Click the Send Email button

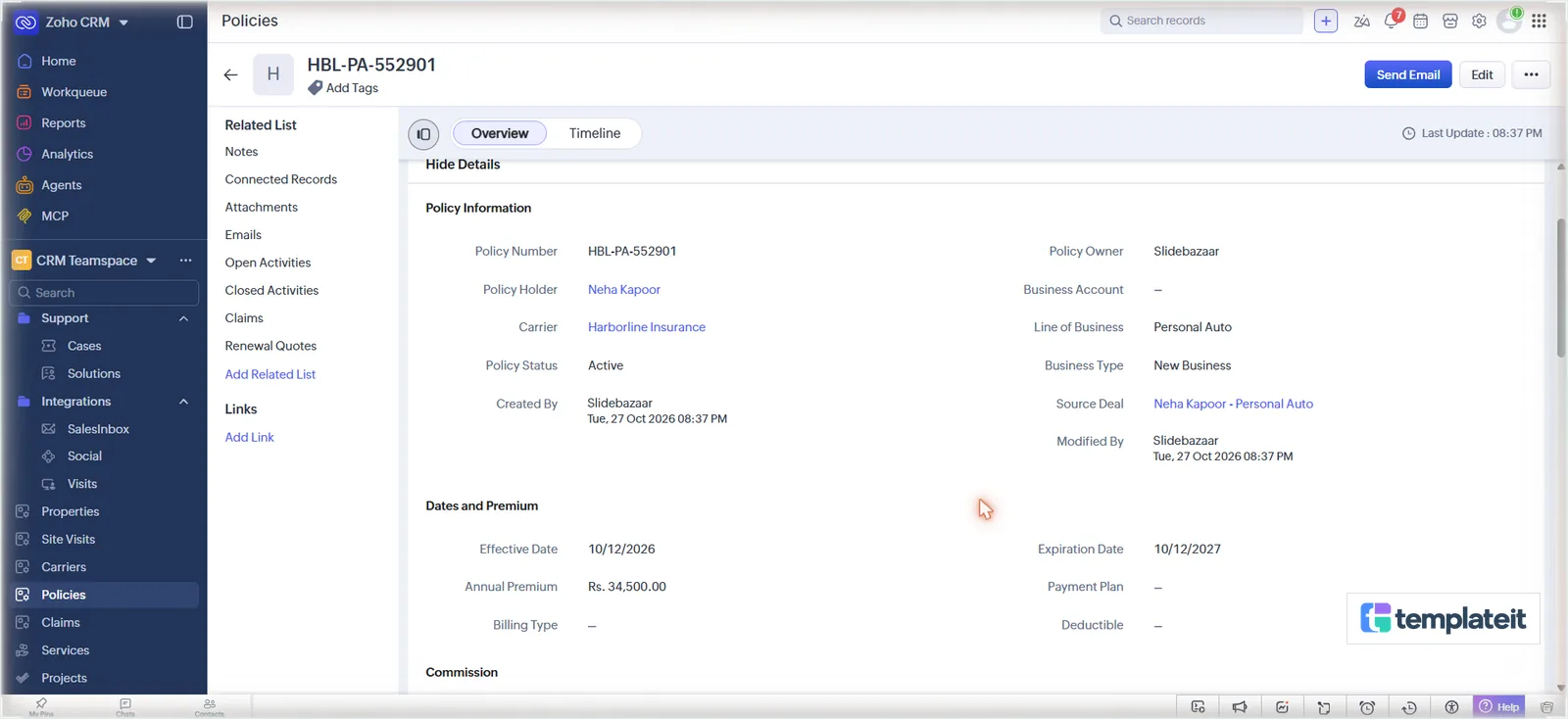pyautogui.click(x=1407, y=74)
